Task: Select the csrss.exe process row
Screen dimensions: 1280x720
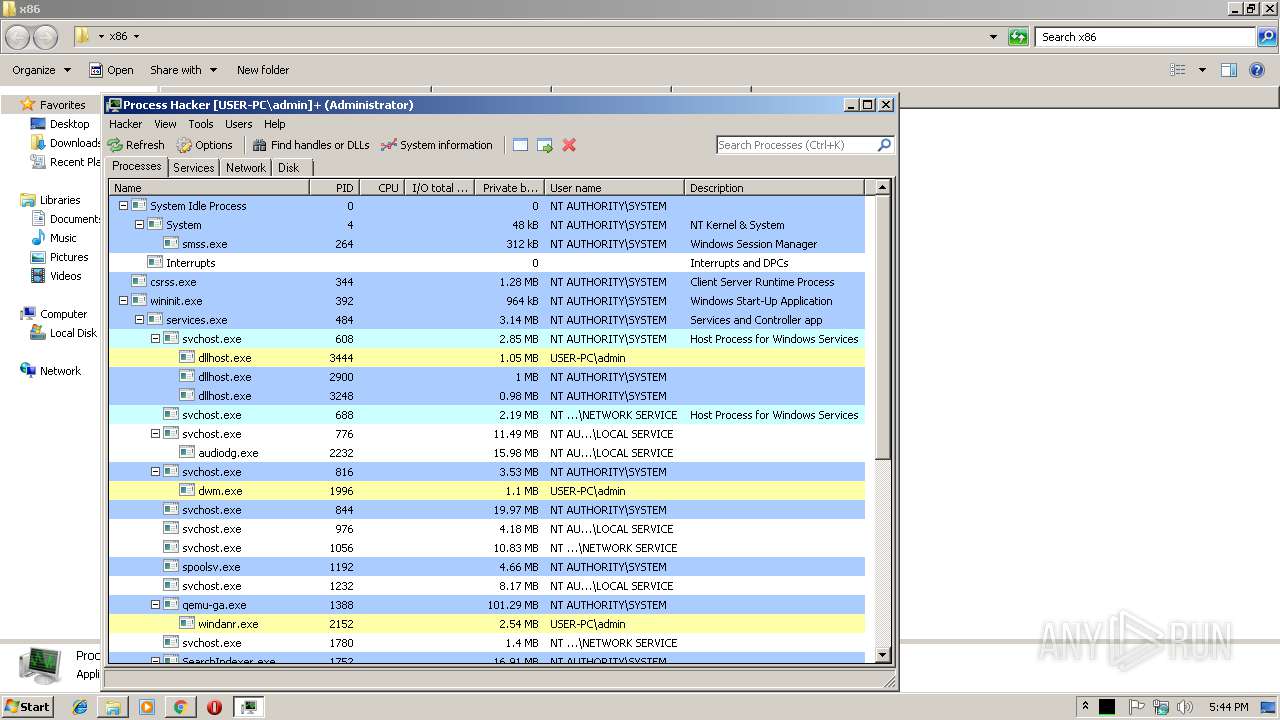Action: click(486, 282)
